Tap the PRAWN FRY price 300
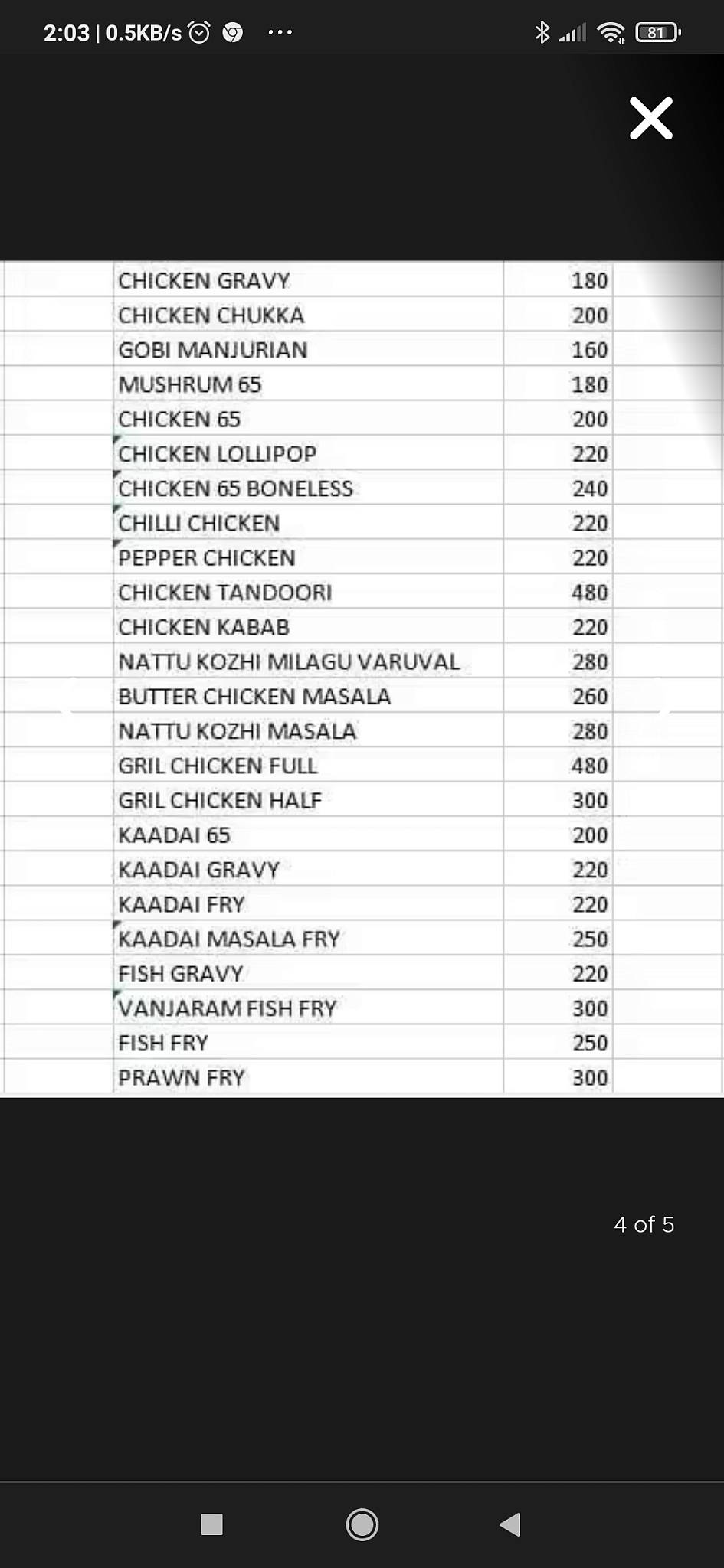724x1568 pixels. tap(589, 1078)
